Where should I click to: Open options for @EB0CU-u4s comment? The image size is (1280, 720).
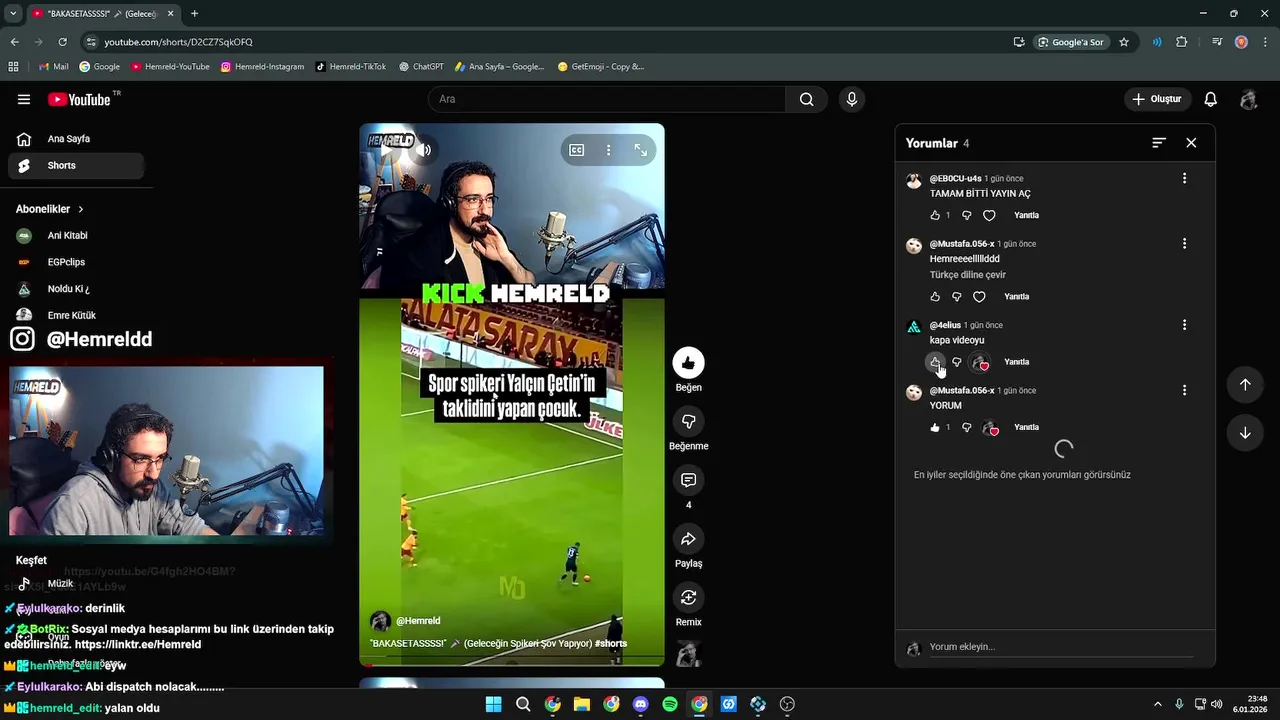[1184, 178]
